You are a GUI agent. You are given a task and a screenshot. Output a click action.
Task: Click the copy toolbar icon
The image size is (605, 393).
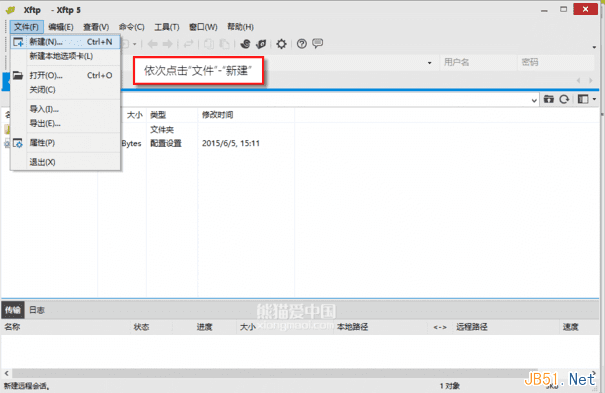coord(209,44)
